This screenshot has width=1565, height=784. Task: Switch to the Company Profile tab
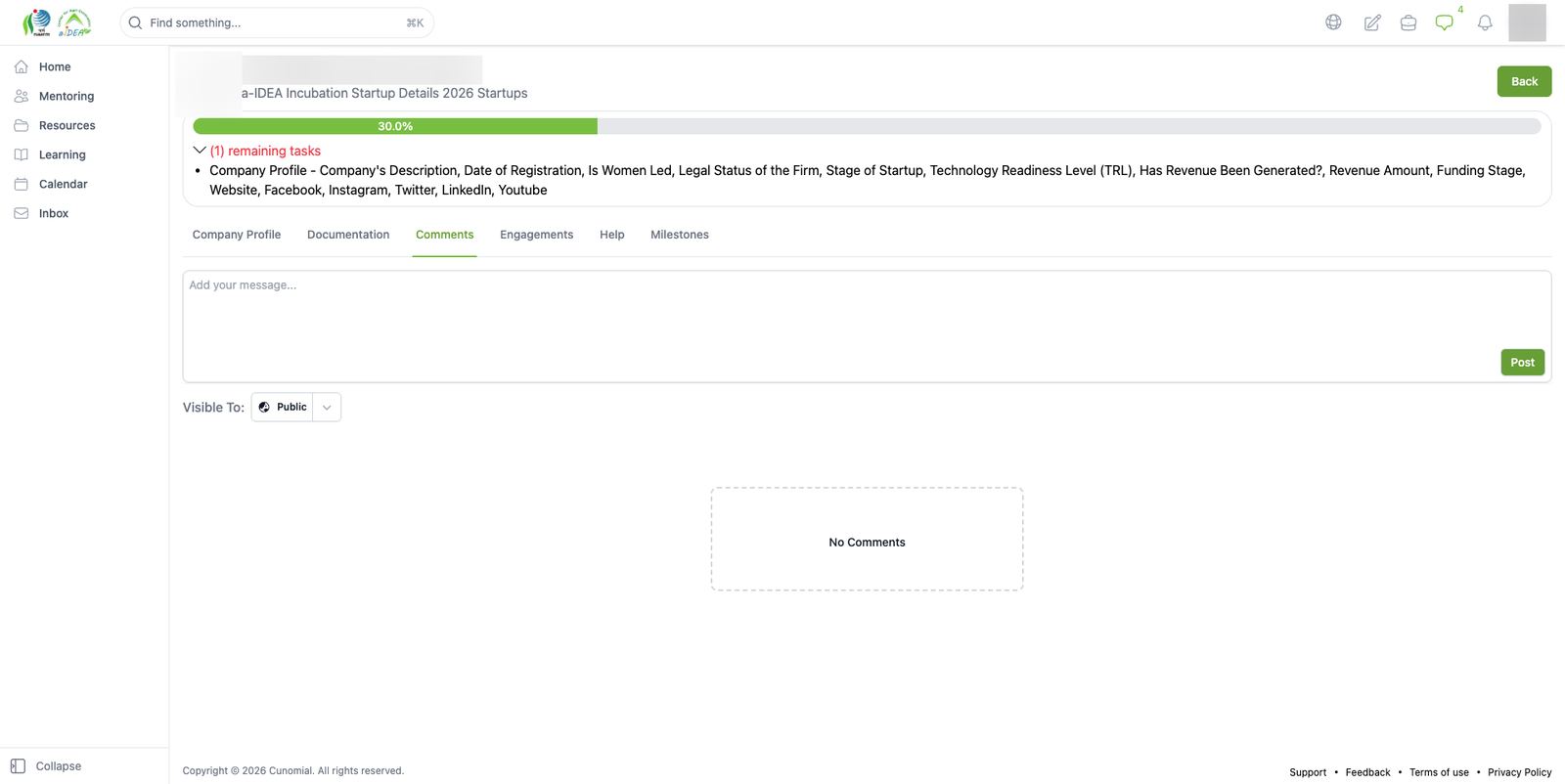[237, 235]
